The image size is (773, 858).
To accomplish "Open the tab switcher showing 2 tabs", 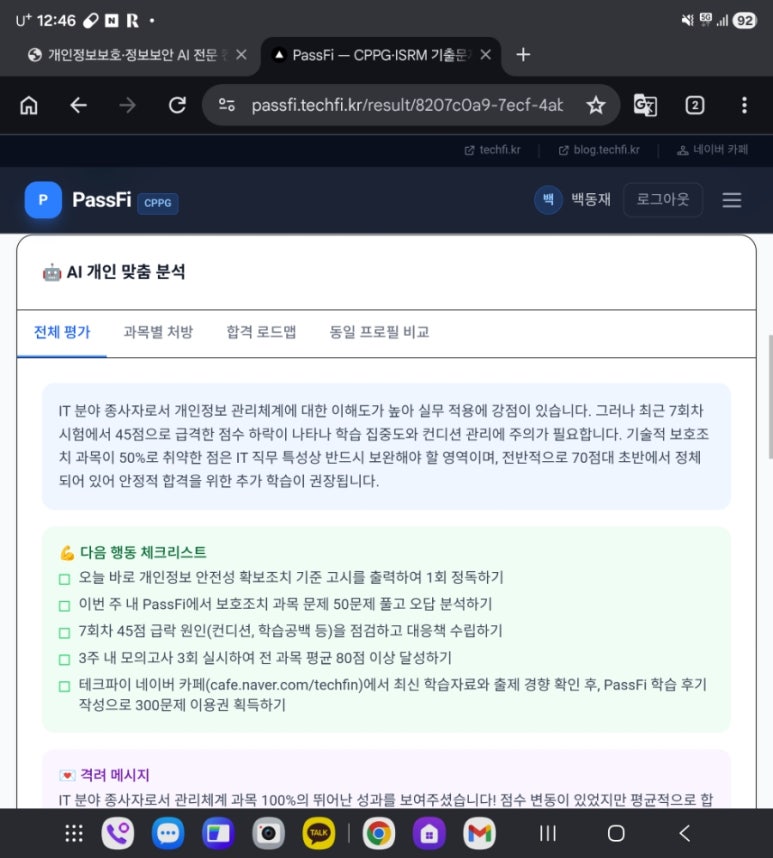I will pyautogui.click(x=695, y=105).
